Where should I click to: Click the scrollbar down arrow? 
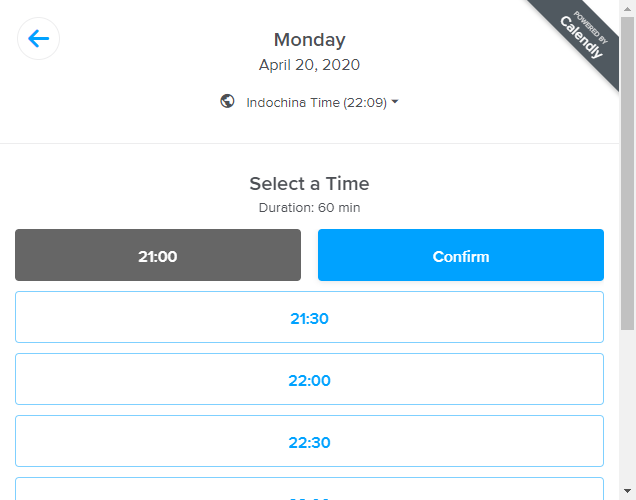point(627,492)
